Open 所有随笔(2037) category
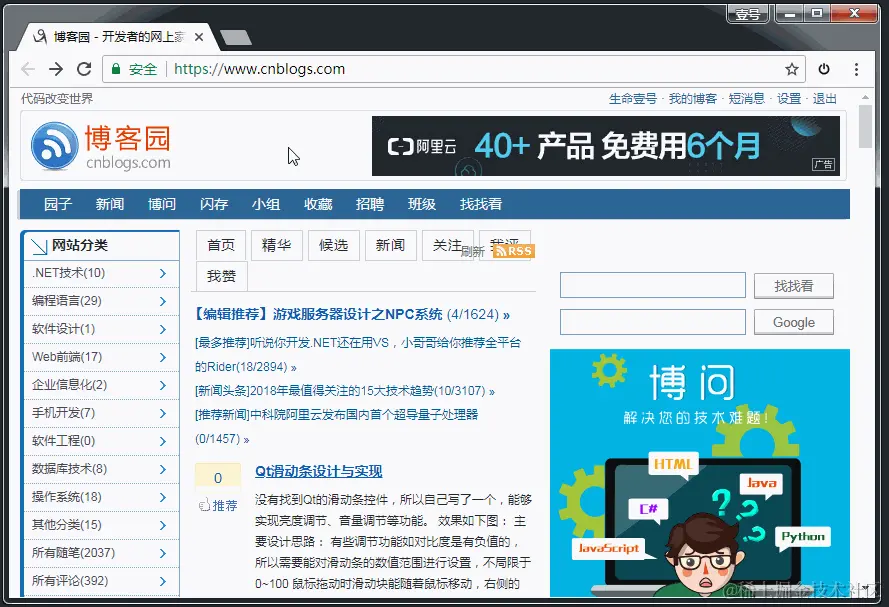This screenshot has width=889, height=607. (73, 553)
